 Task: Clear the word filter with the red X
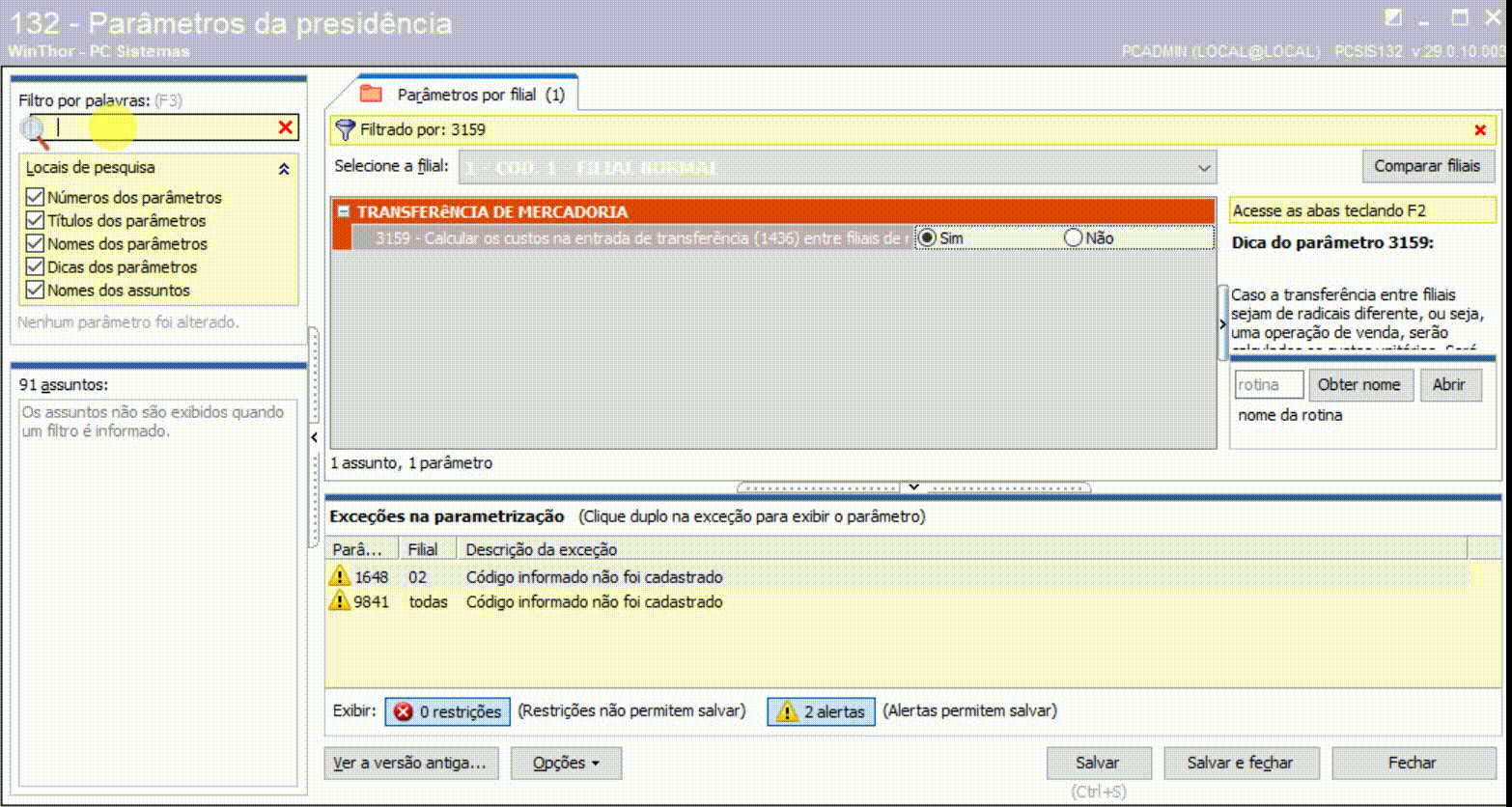click(x=286, y=127)
